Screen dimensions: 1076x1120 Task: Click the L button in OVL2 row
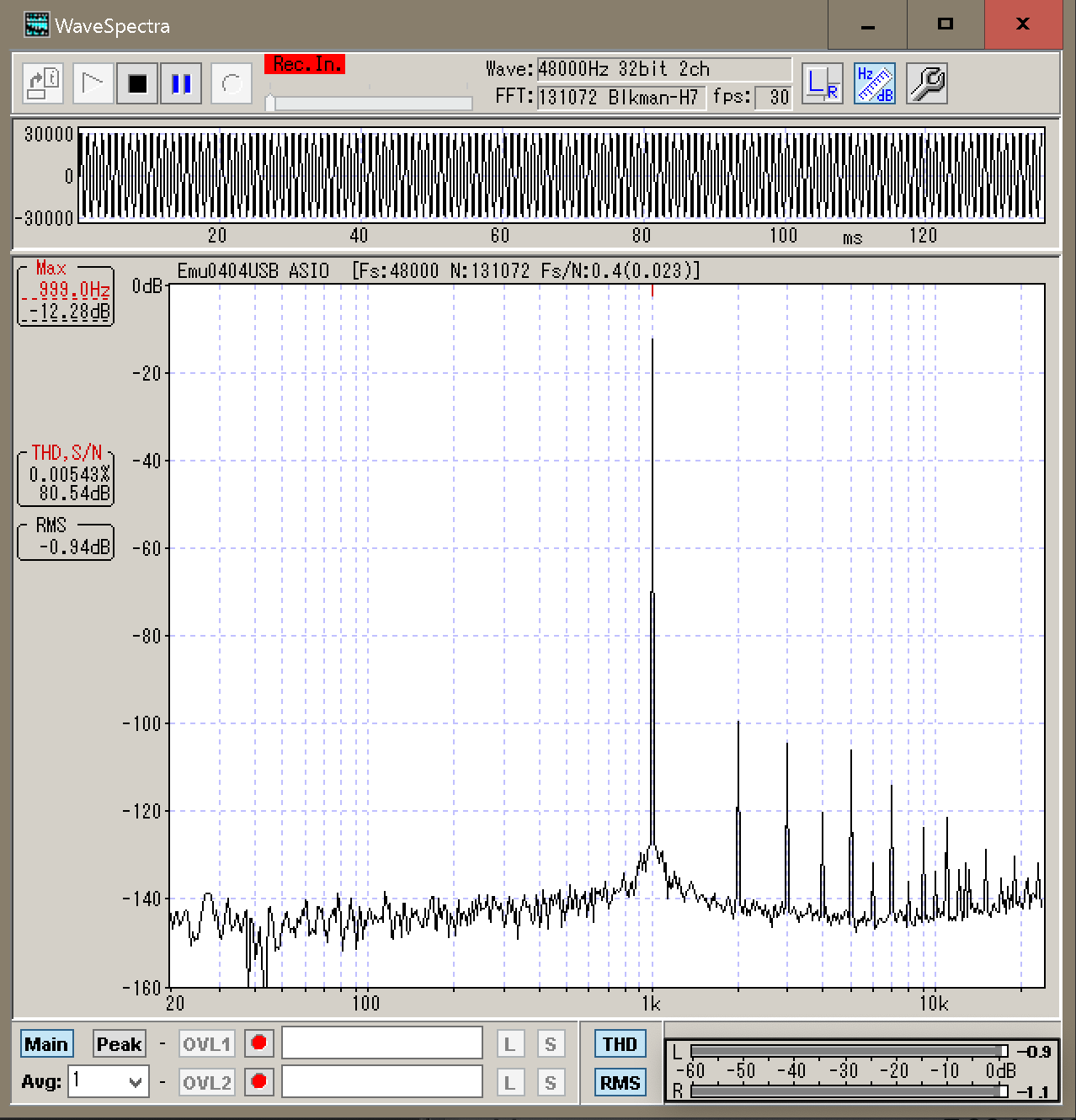[x=509, y=1083]
